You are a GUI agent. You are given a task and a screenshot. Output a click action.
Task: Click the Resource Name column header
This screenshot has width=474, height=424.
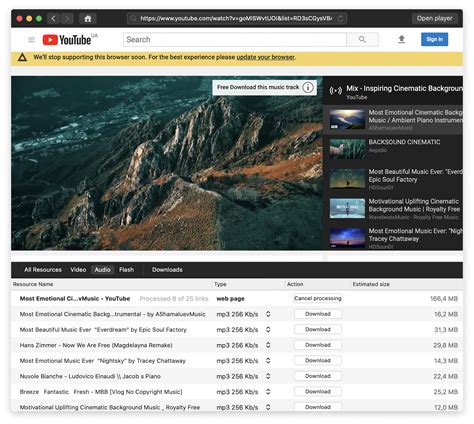[x=33, y=284]
